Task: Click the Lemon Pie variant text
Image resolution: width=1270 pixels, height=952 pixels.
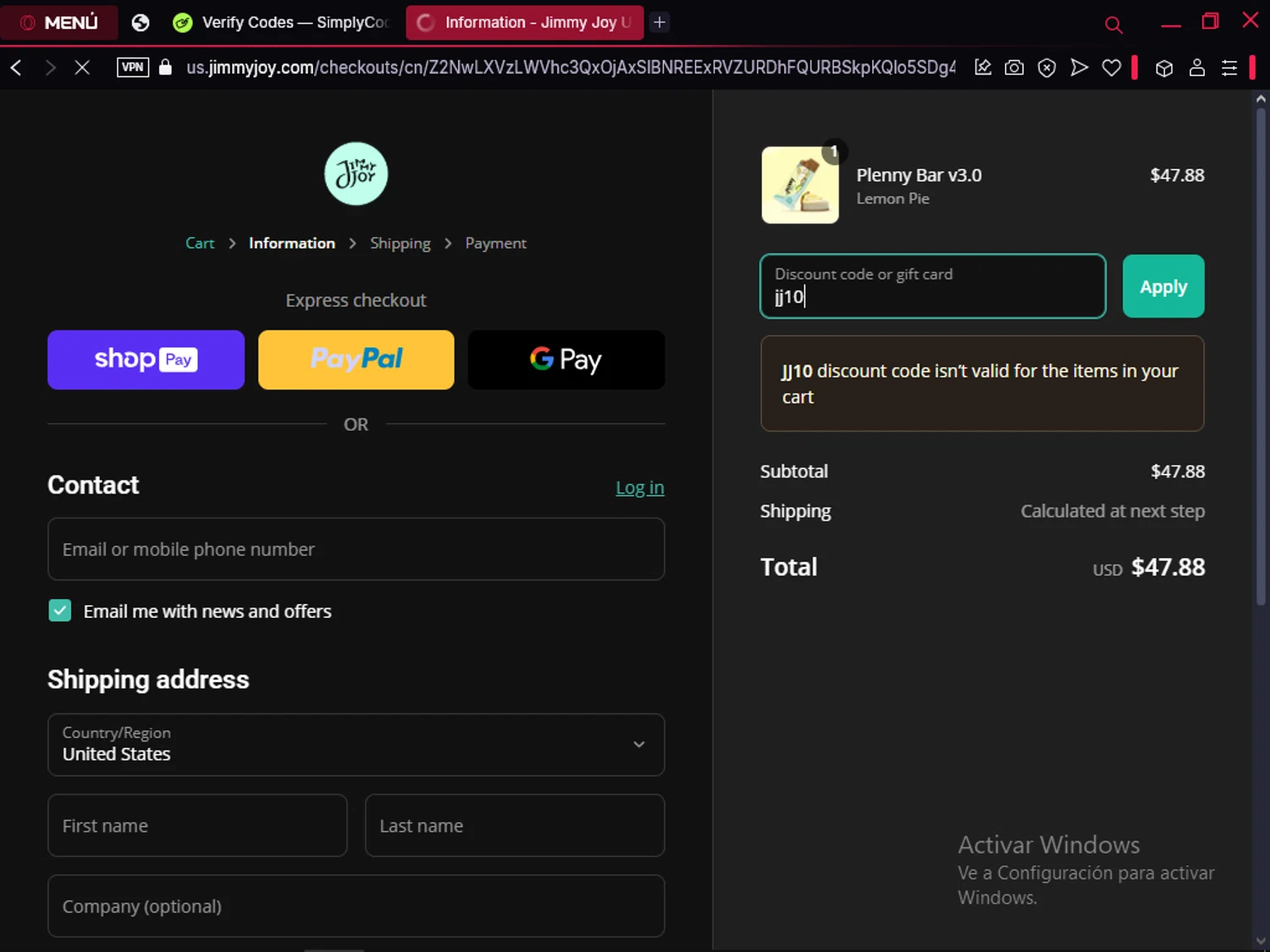Action: pos(892,199)
